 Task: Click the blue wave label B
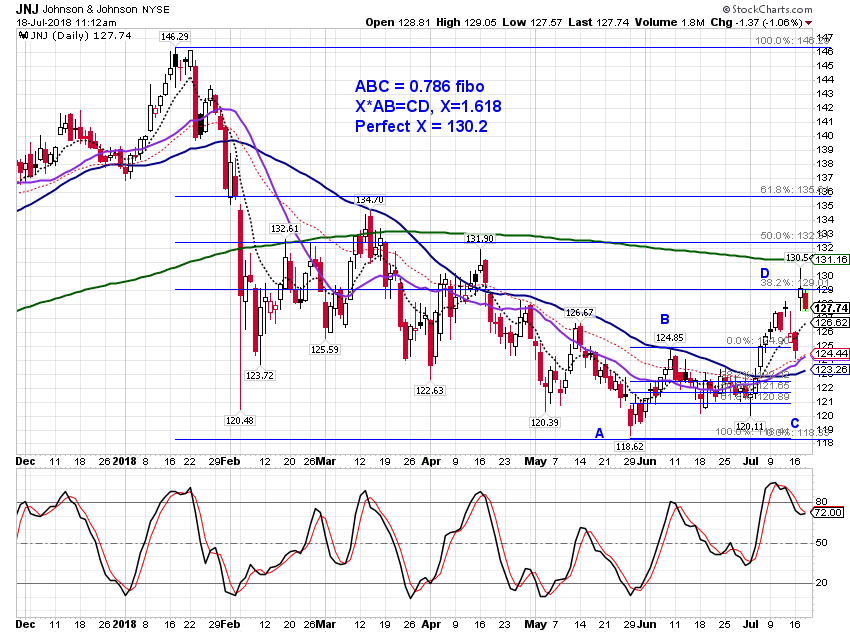665,319
